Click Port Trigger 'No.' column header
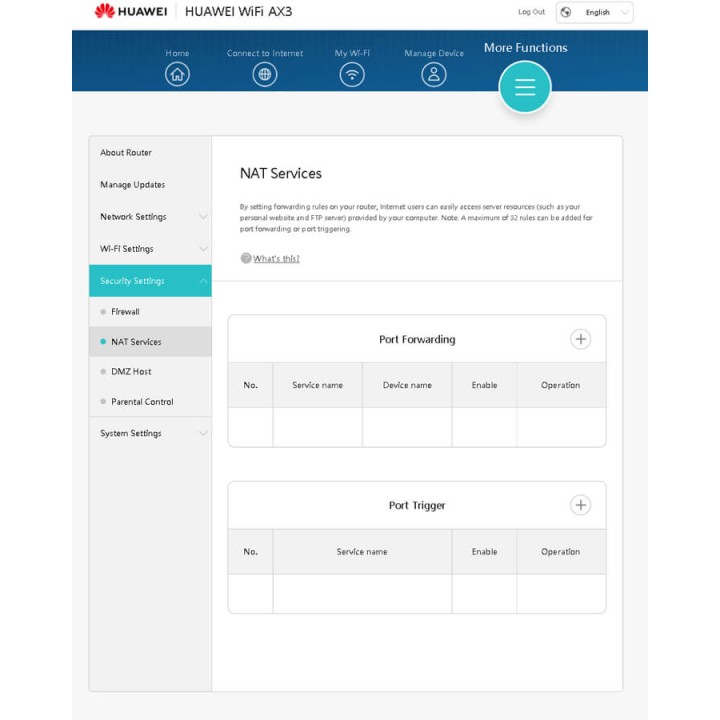 tap(251, 551)
